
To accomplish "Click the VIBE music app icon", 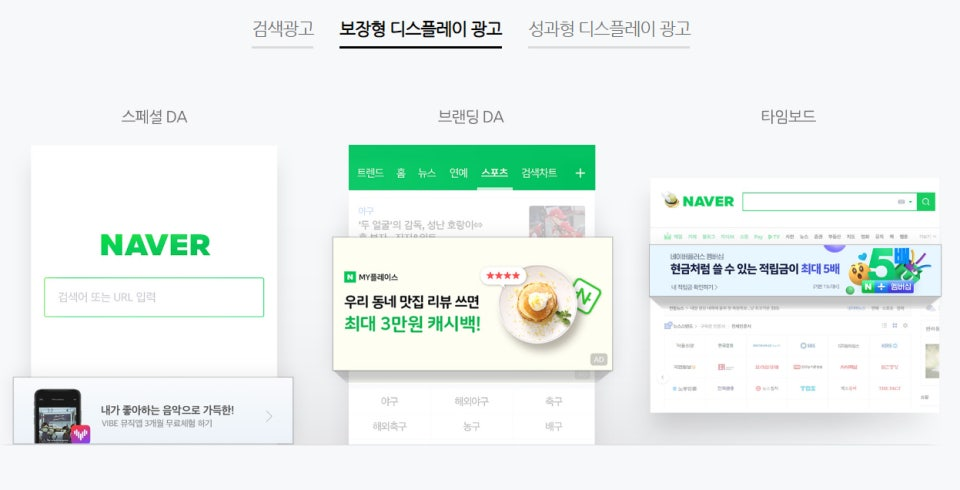I will pyautogui.click(x=80, y=434).
